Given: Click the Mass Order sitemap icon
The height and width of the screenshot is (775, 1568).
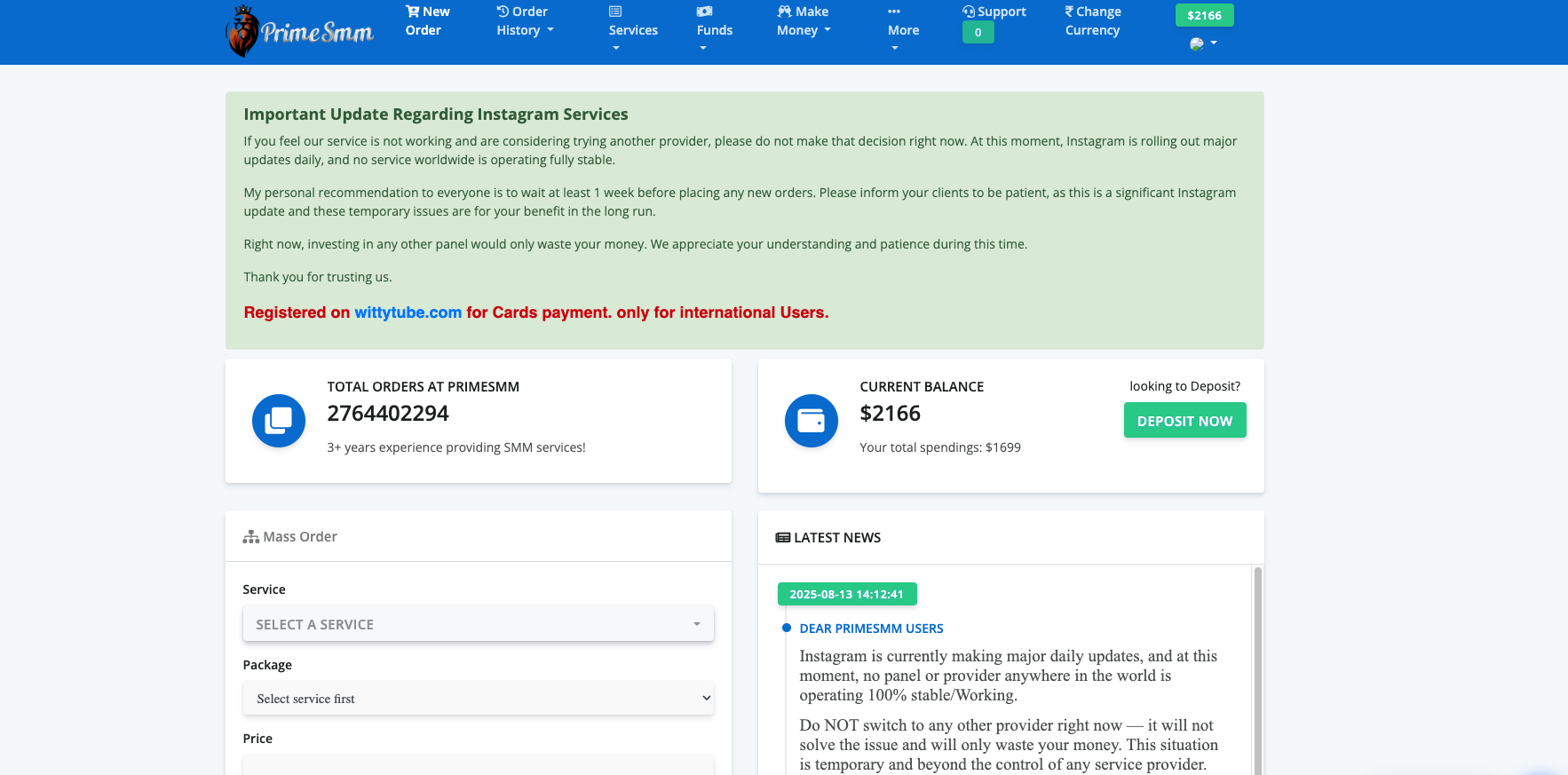Looking at the screenshot, I should pos(251,537).
